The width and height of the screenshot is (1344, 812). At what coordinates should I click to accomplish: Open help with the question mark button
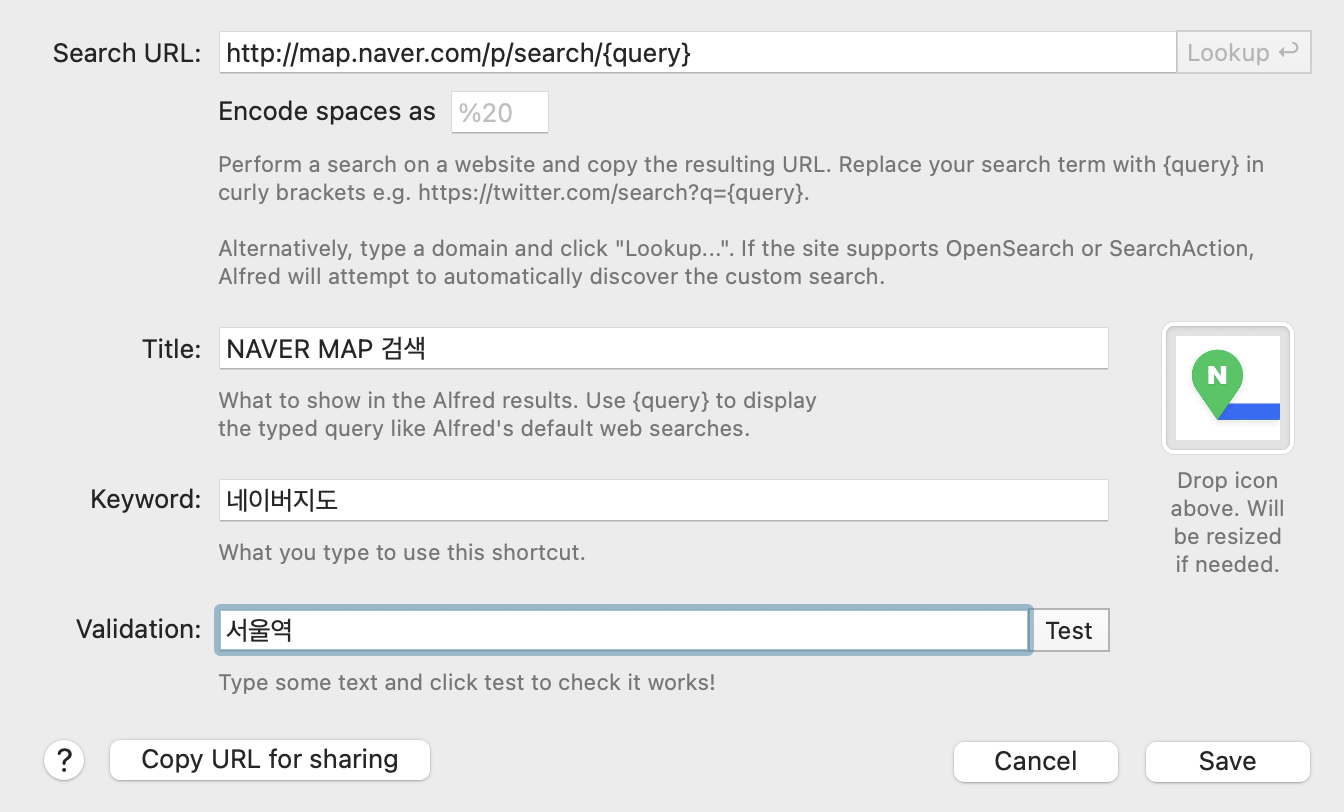click(x=64, y=761)
